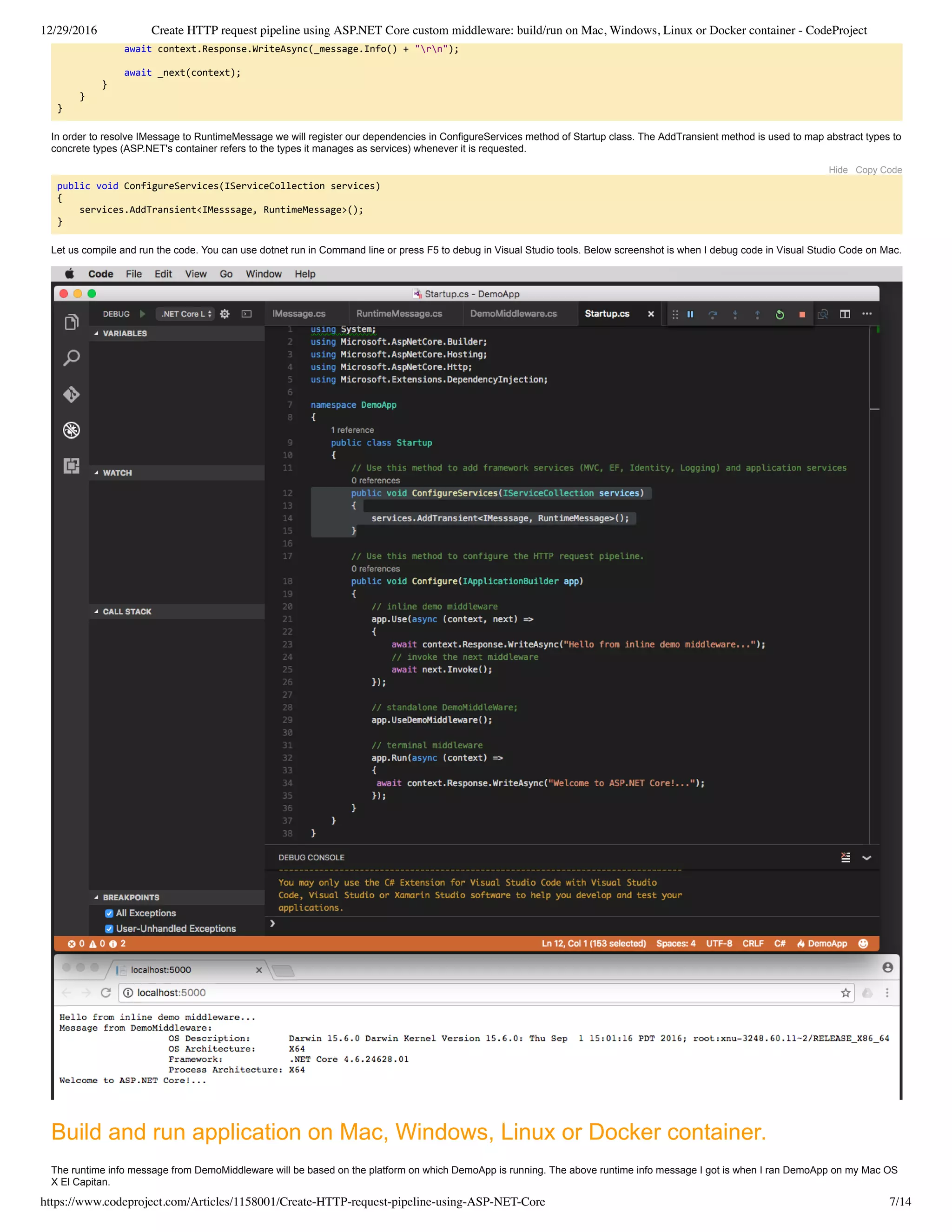Click Step Over in debug toolbar
The width and height of the screenshot is (952, 1232).
click(x=713, y=314)
